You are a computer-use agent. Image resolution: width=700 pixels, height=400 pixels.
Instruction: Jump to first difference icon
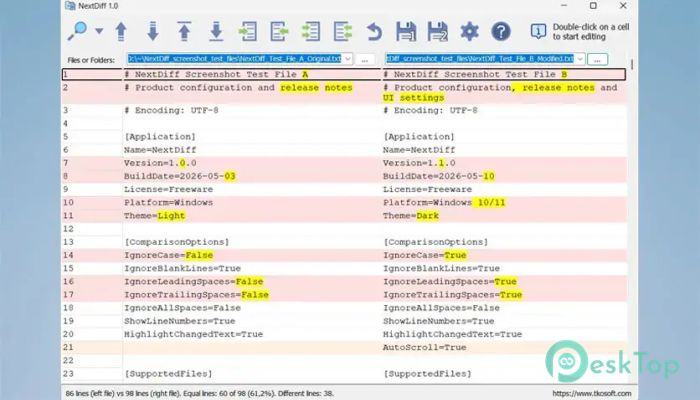[x=184, y=32]
